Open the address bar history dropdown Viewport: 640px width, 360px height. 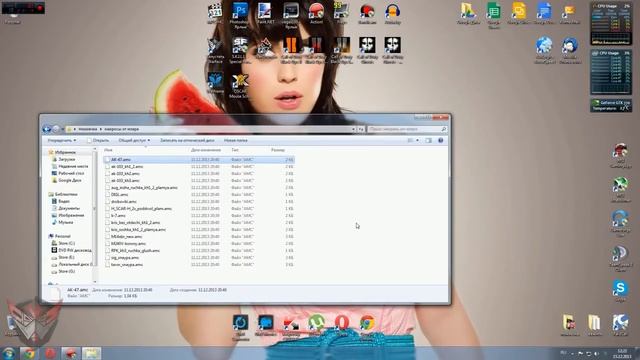[x=353, y=129]
